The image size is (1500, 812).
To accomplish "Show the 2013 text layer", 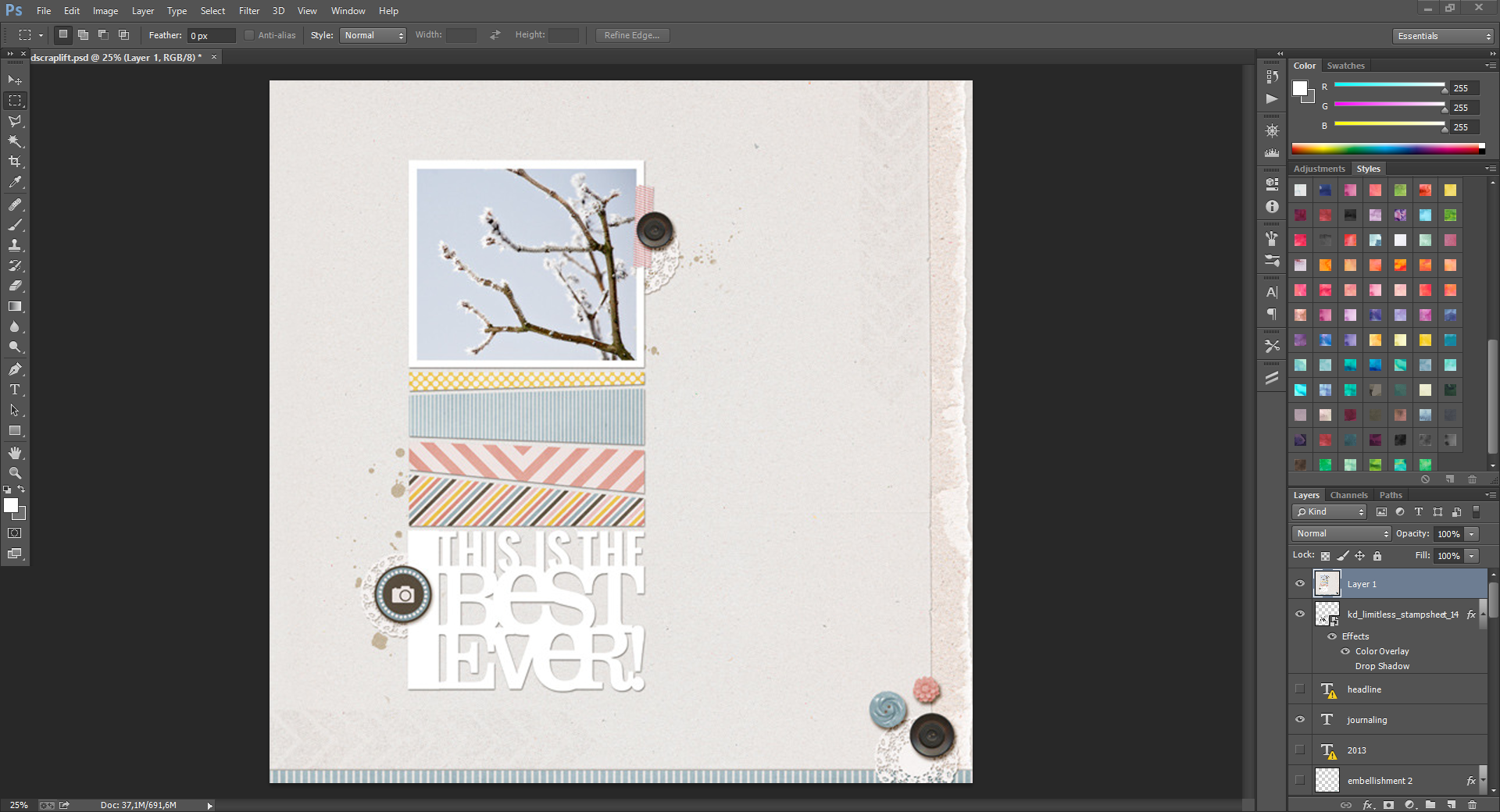I will pyautogui.click(x=1300, y=750).
